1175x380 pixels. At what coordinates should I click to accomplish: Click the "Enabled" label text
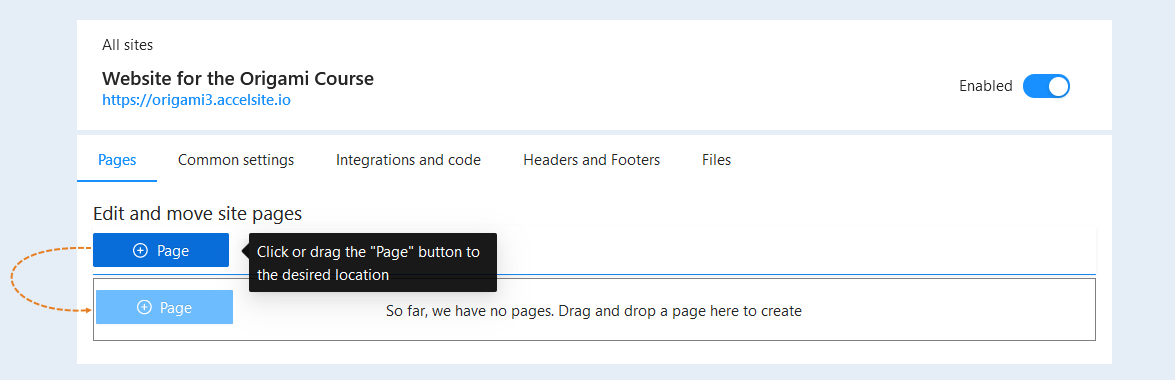[x=985, y=86]
